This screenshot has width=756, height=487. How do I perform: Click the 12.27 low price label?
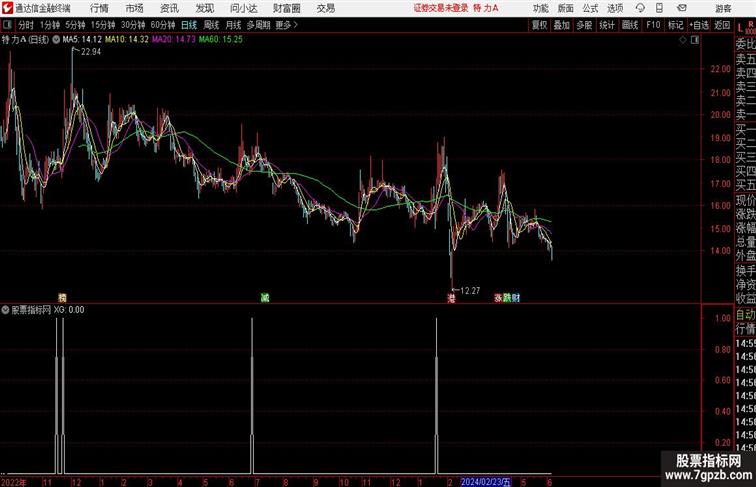470,291
